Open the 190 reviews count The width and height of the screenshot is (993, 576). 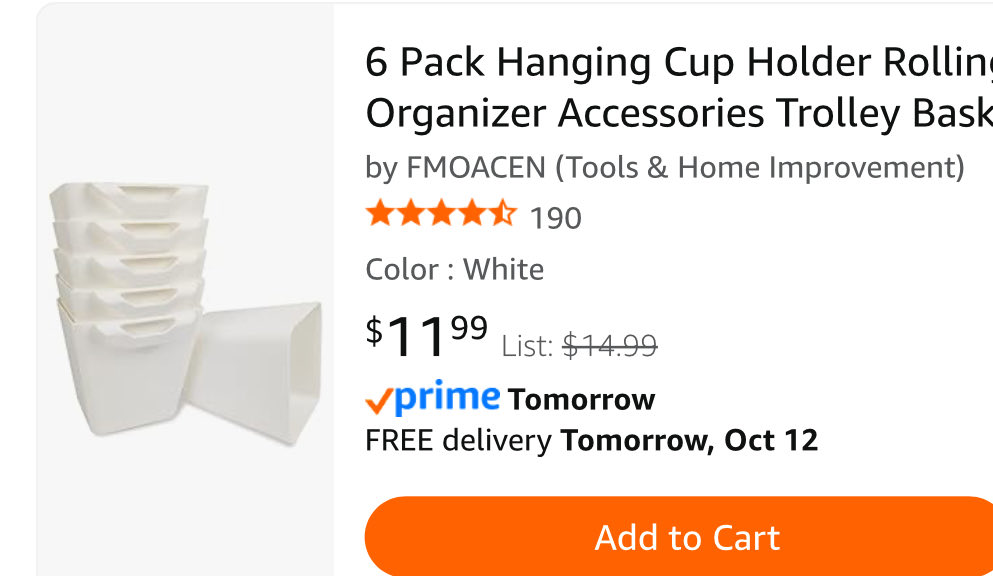pyautogui.click(x=555, y=218)
